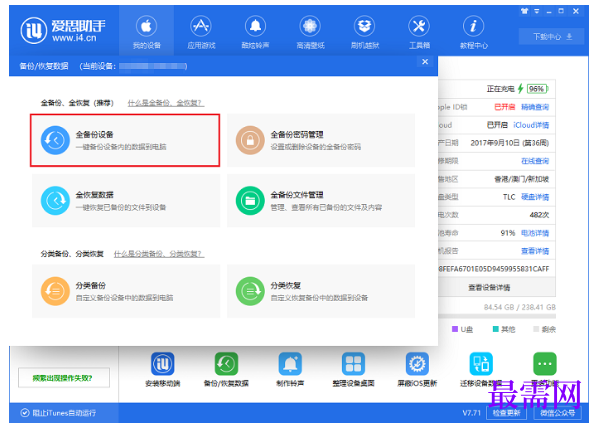The image size is (600, 426).
Task: Open 什么是分类备份、分类恢复 help link
Action: click(x=159, y=254)
